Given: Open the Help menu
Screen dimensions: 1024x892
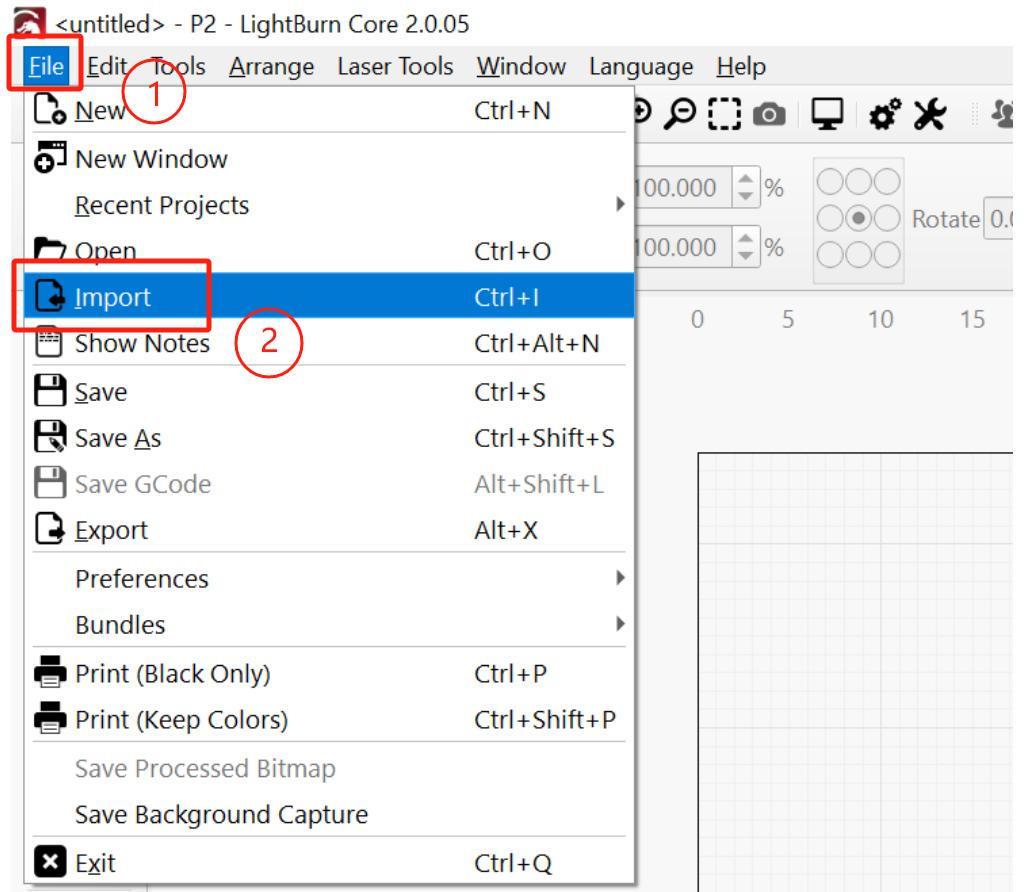Looking at the screenshot, I should [x=741, y=66].
